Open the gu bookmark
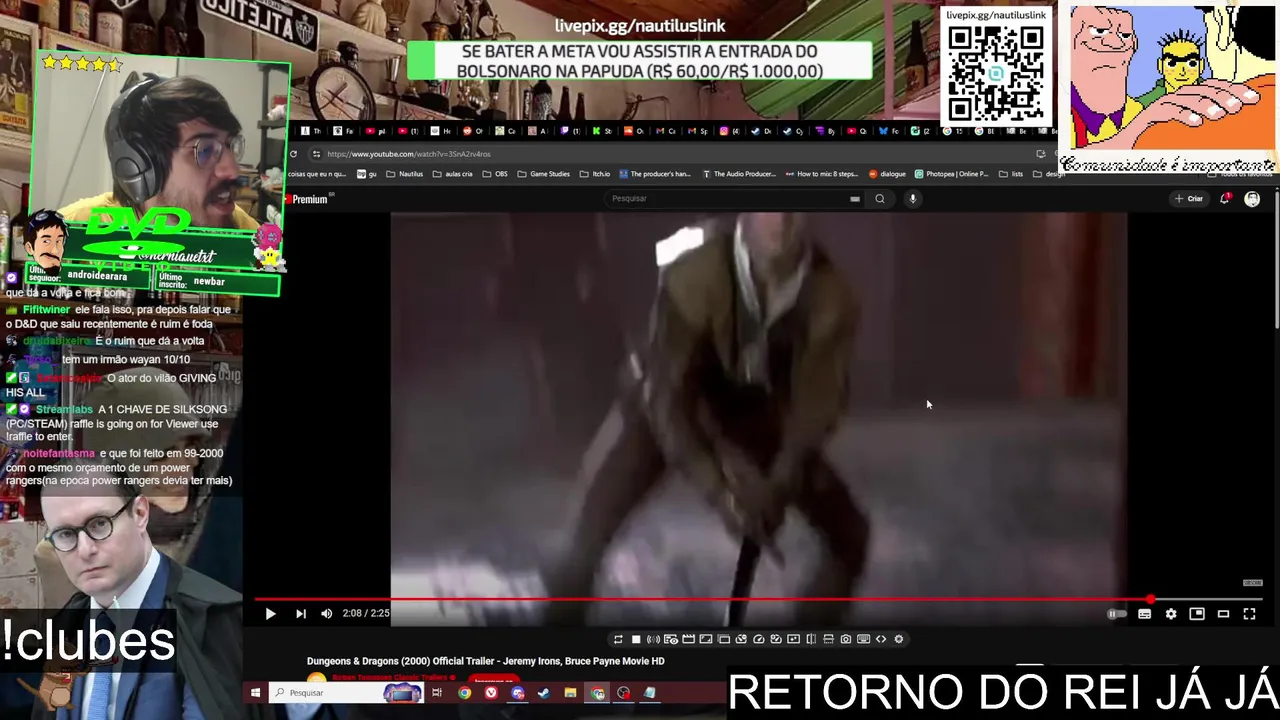 (x=367, y=174)
